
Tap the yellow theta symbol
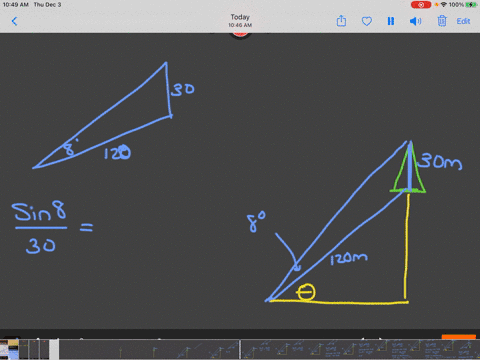(306, 292)
